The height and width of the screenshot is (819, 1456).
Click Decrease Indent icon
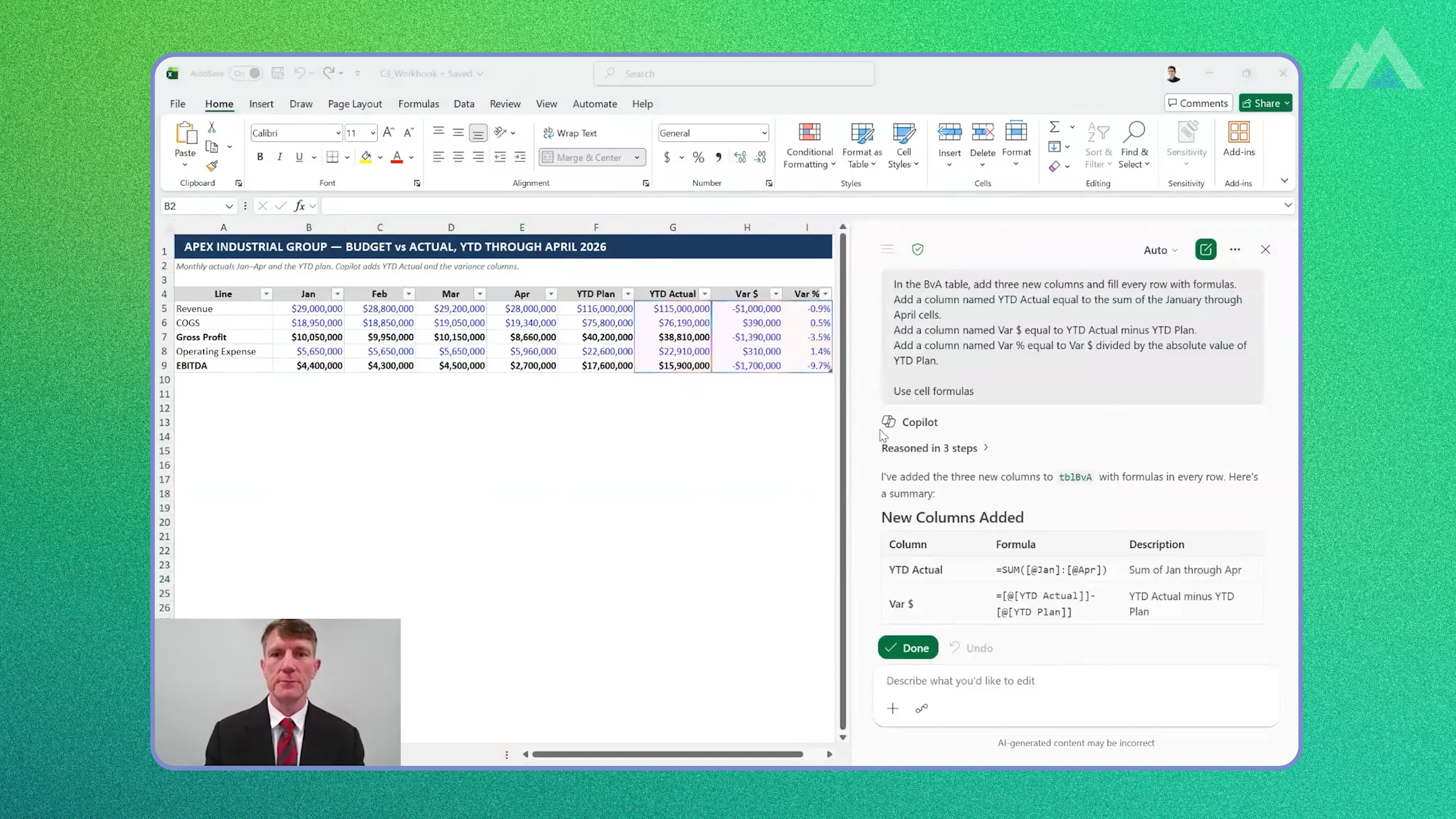click(500, 157)
